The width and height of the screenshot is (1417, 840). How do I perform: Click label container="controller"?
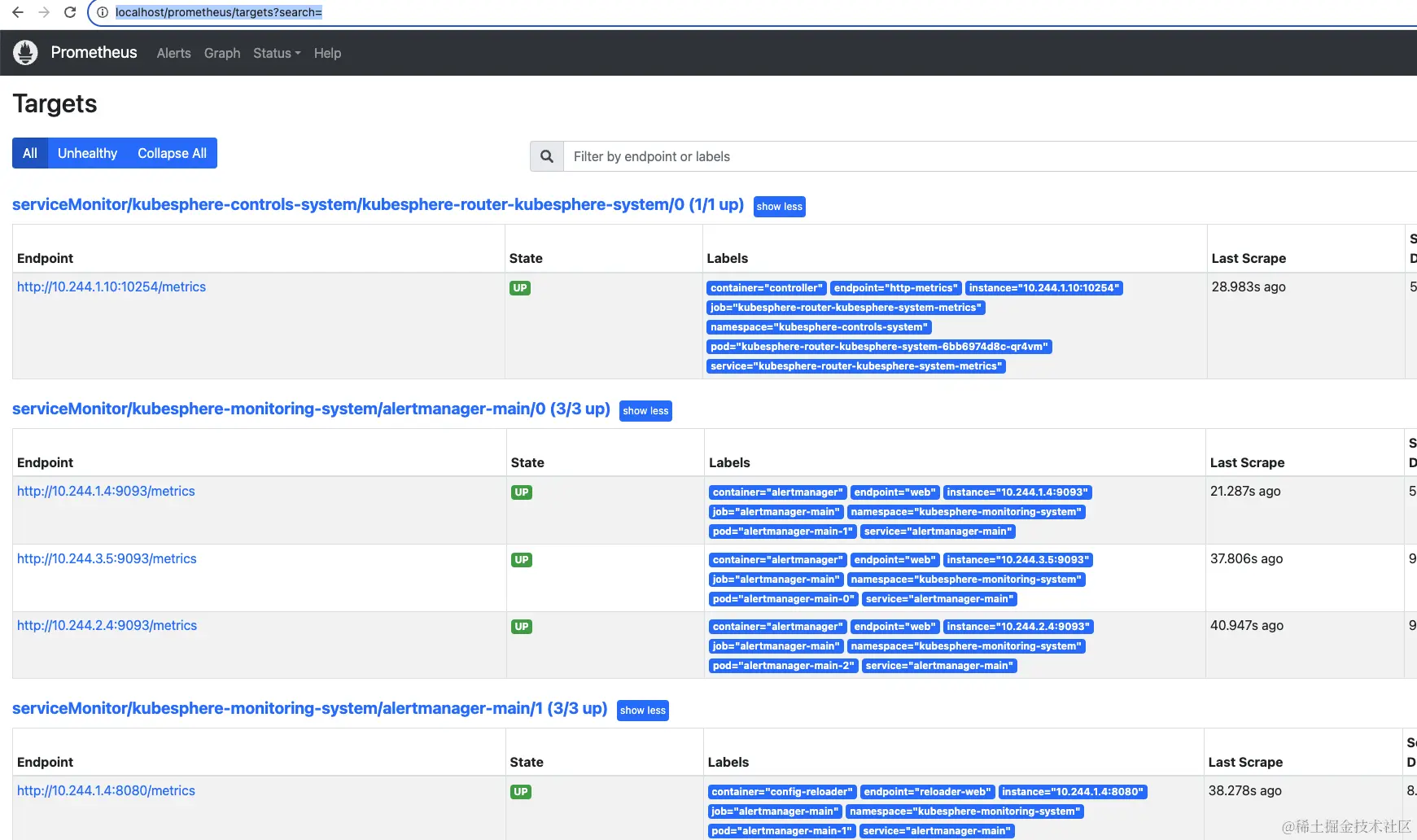pos(767,288)
